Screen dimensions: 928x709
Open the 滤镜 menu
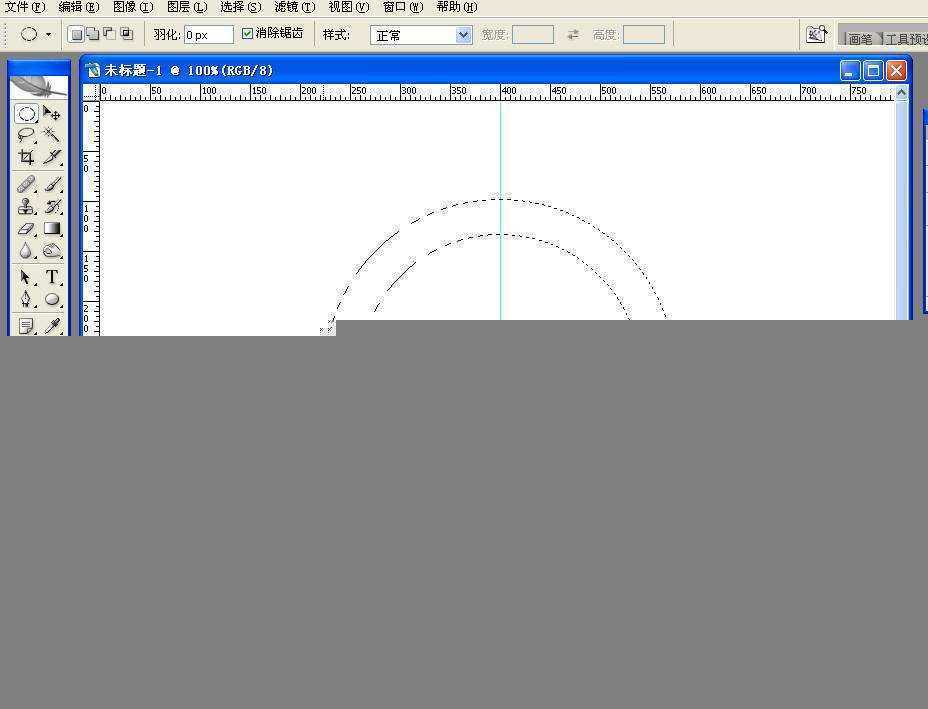[x=295, y=7]
